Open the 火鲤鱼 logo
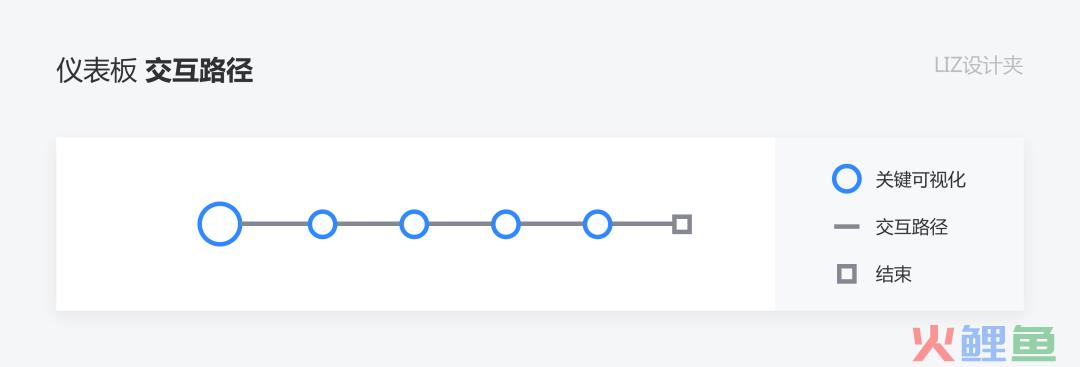 (984, 342)
